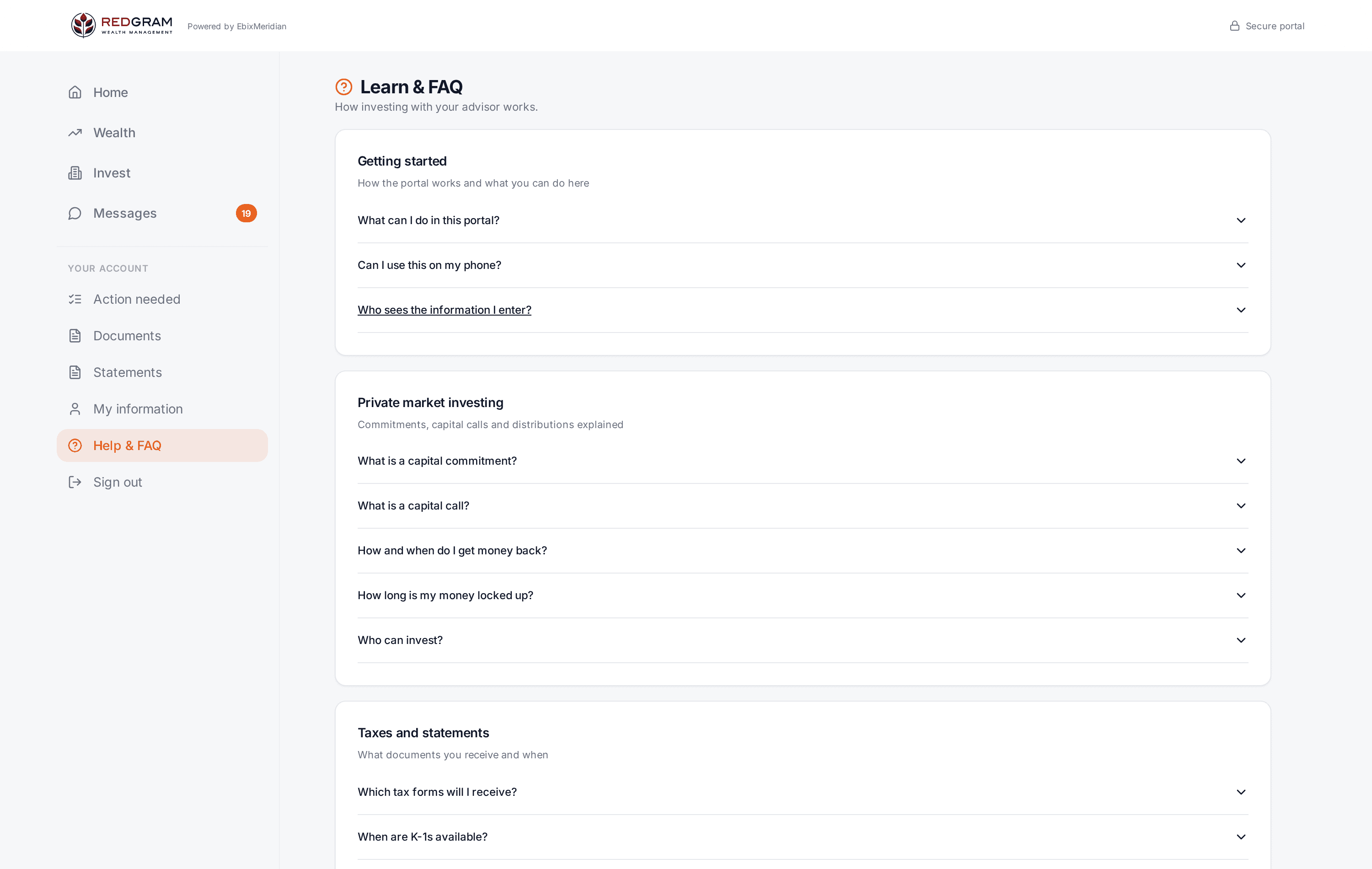This screenshot has width=1372, height=869.
Task: Click the YOUR ACCOUNT sidebar label
Action: click(x=108, y=268)
